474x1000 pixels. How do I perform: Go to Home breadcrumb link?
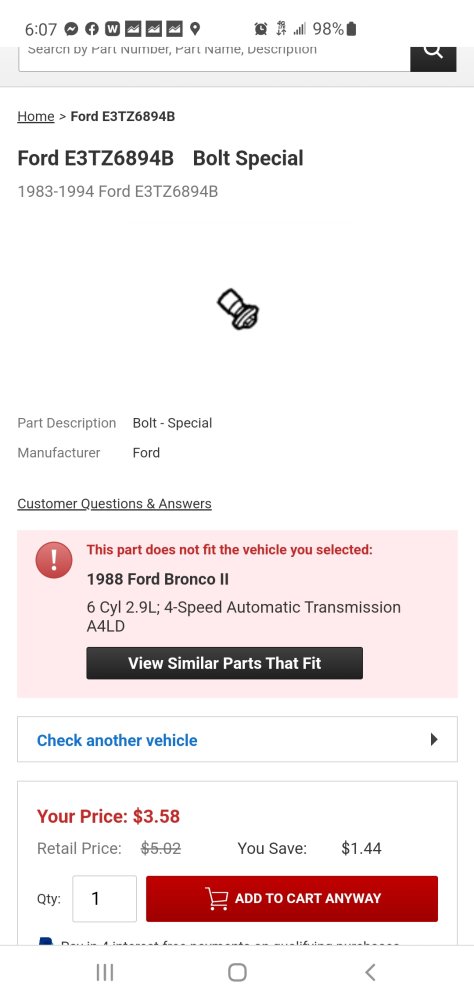coord(36,116)
